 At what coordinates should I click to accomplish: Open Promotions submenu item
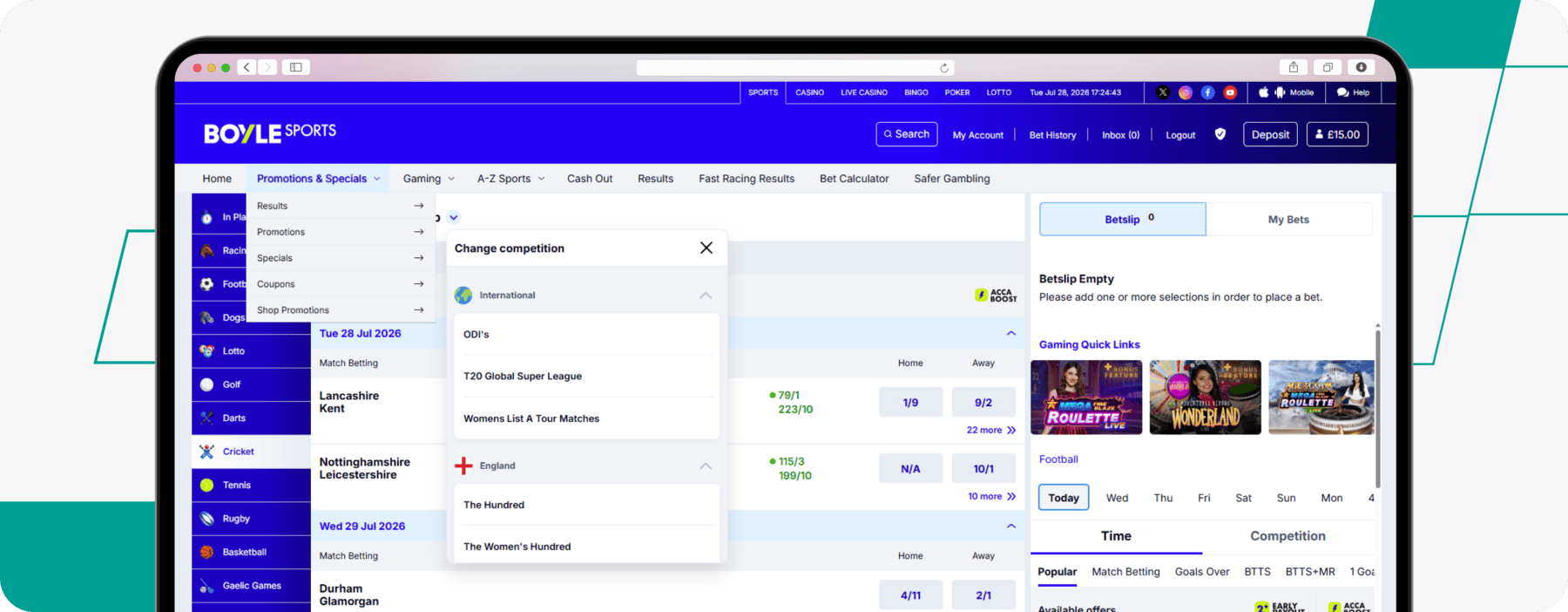[340, 232]
